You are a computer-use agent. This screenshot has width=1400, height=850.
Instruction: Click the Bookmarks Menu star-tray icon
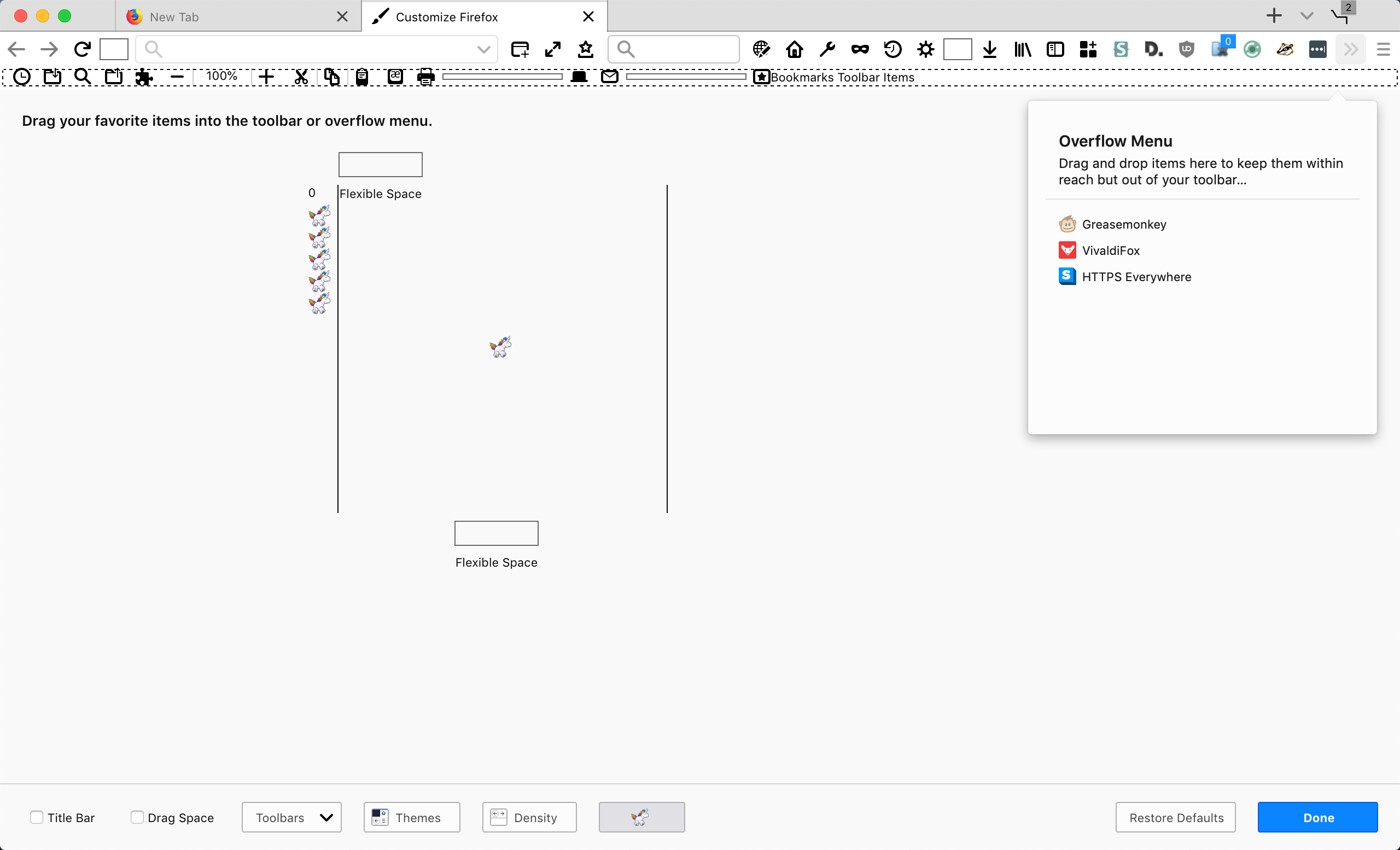point(586,49)
